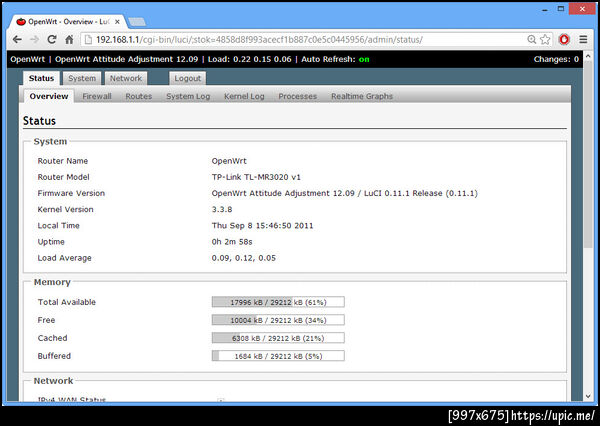Open the System main tab
600x426 pixels.
coord(82,78)
